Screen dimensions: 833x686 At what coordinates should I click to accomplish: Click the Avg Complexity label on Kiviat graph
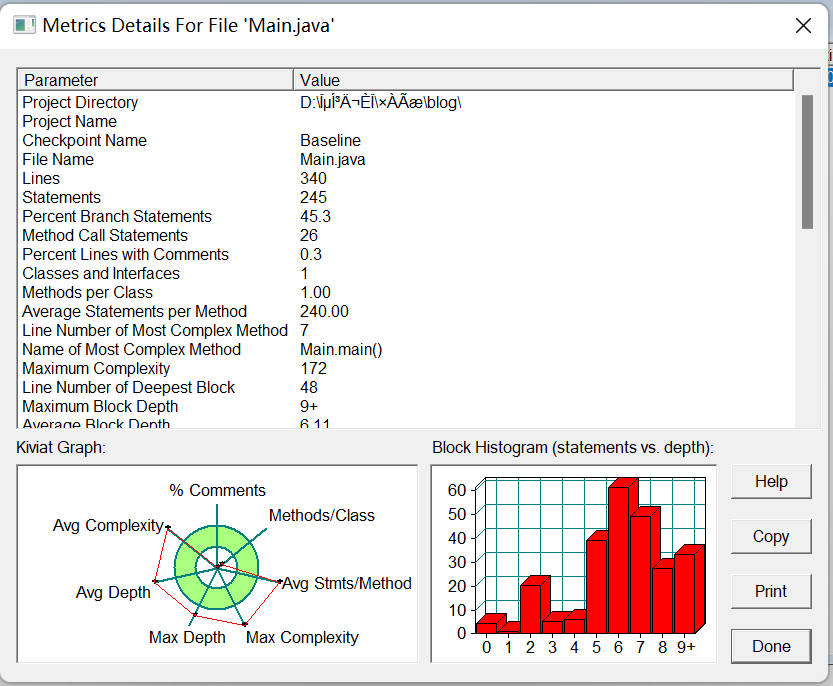coord(108,525)
